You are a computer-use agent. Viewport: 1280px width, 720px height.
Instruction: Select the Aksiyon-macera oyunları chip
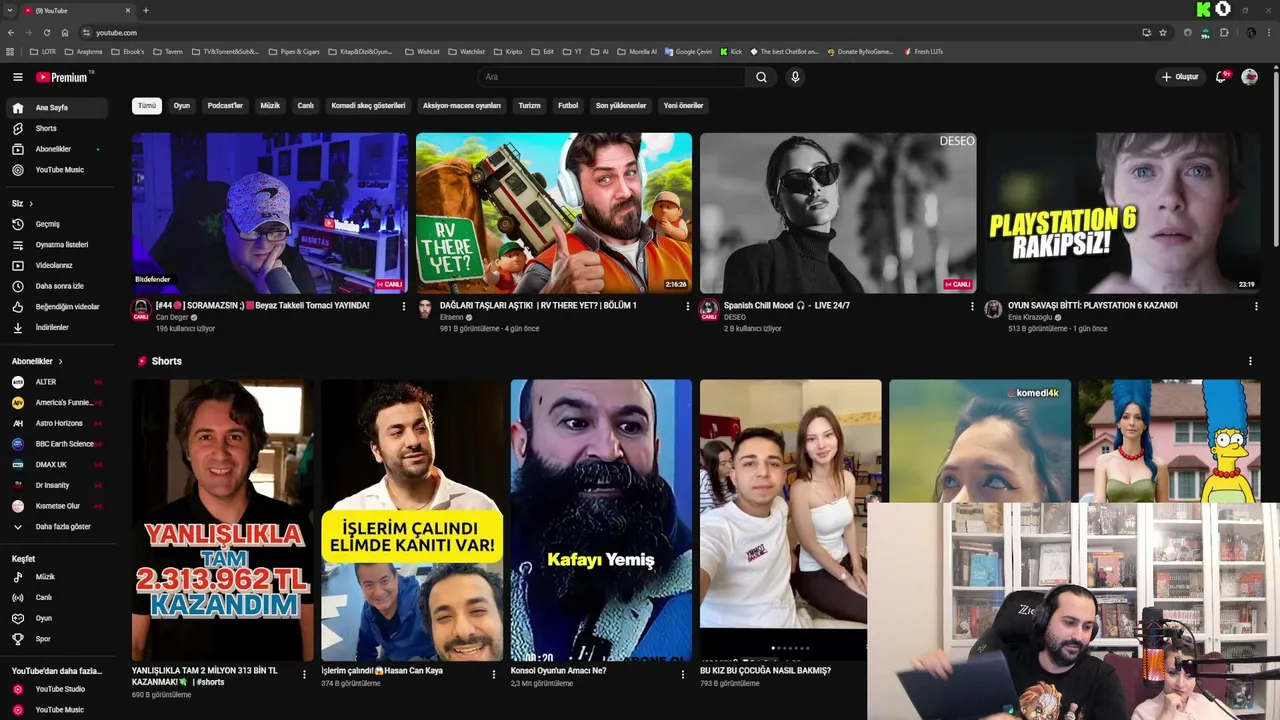(462, 105)
